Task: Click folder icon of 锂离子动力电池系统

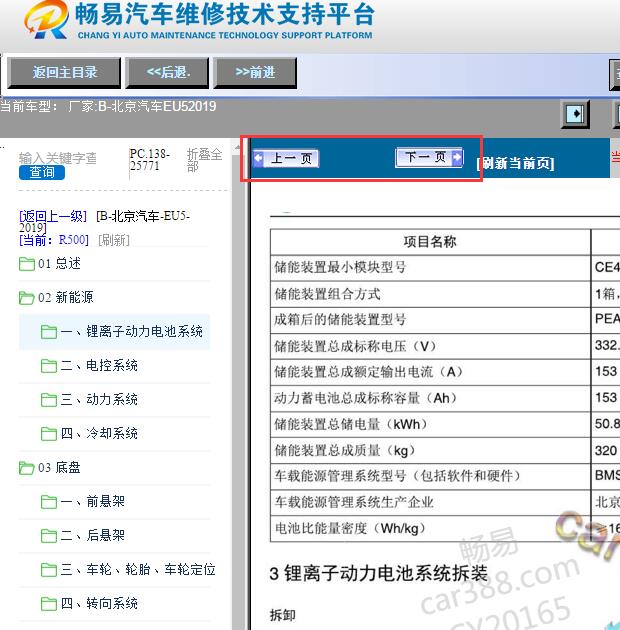Action: 49,332
